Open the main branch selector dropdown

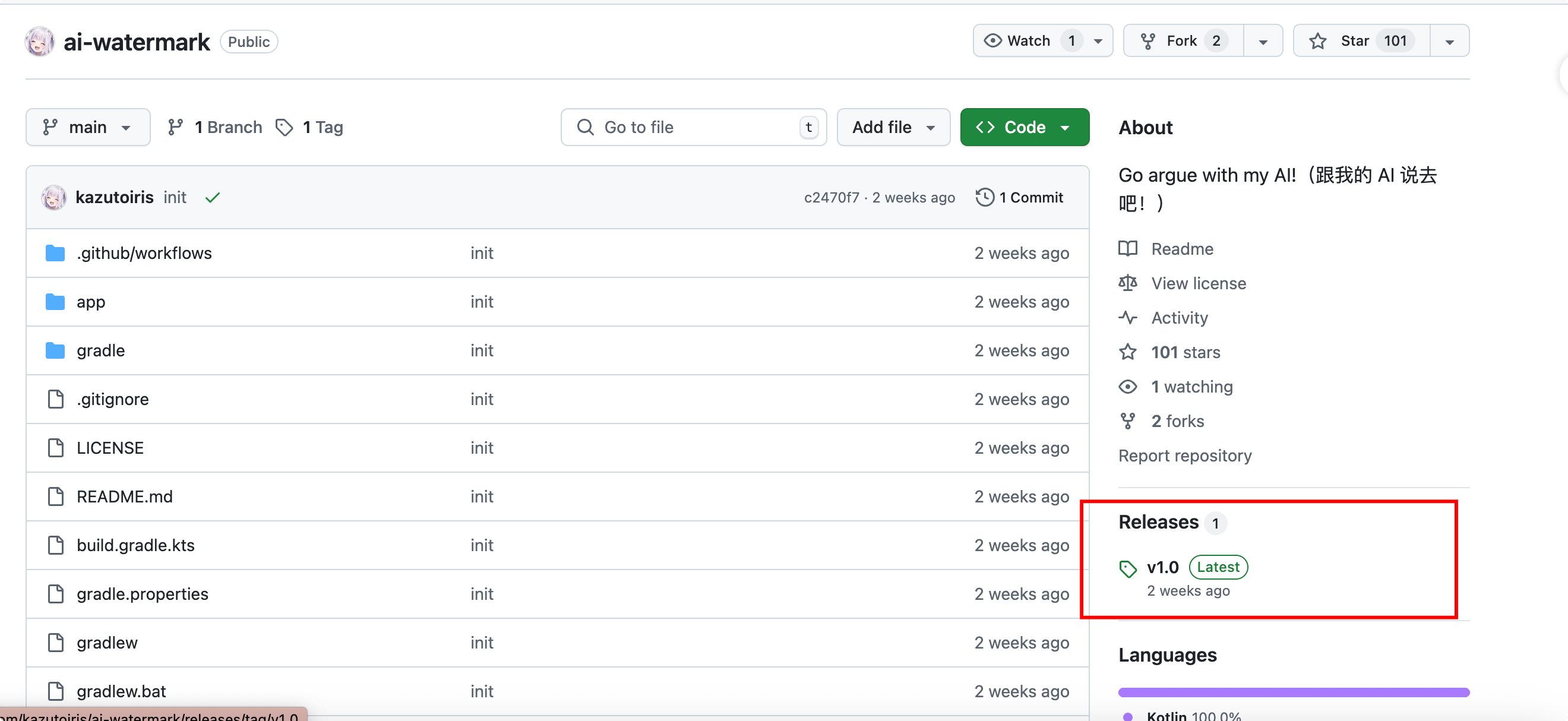click(88, 127)
